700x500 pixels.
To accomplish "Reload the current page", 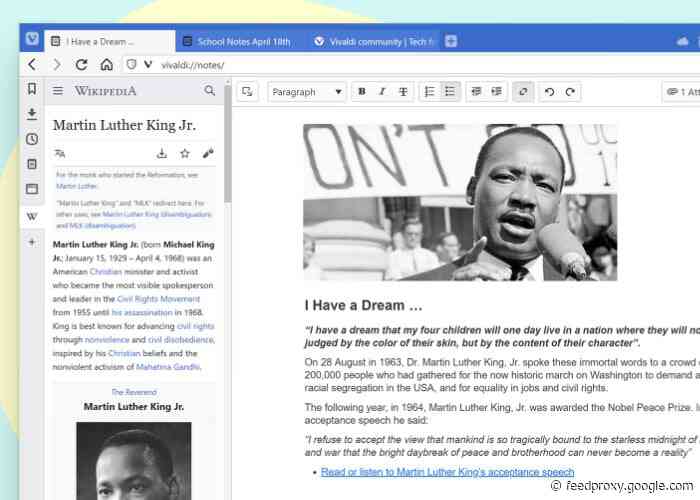I will 81,65.
